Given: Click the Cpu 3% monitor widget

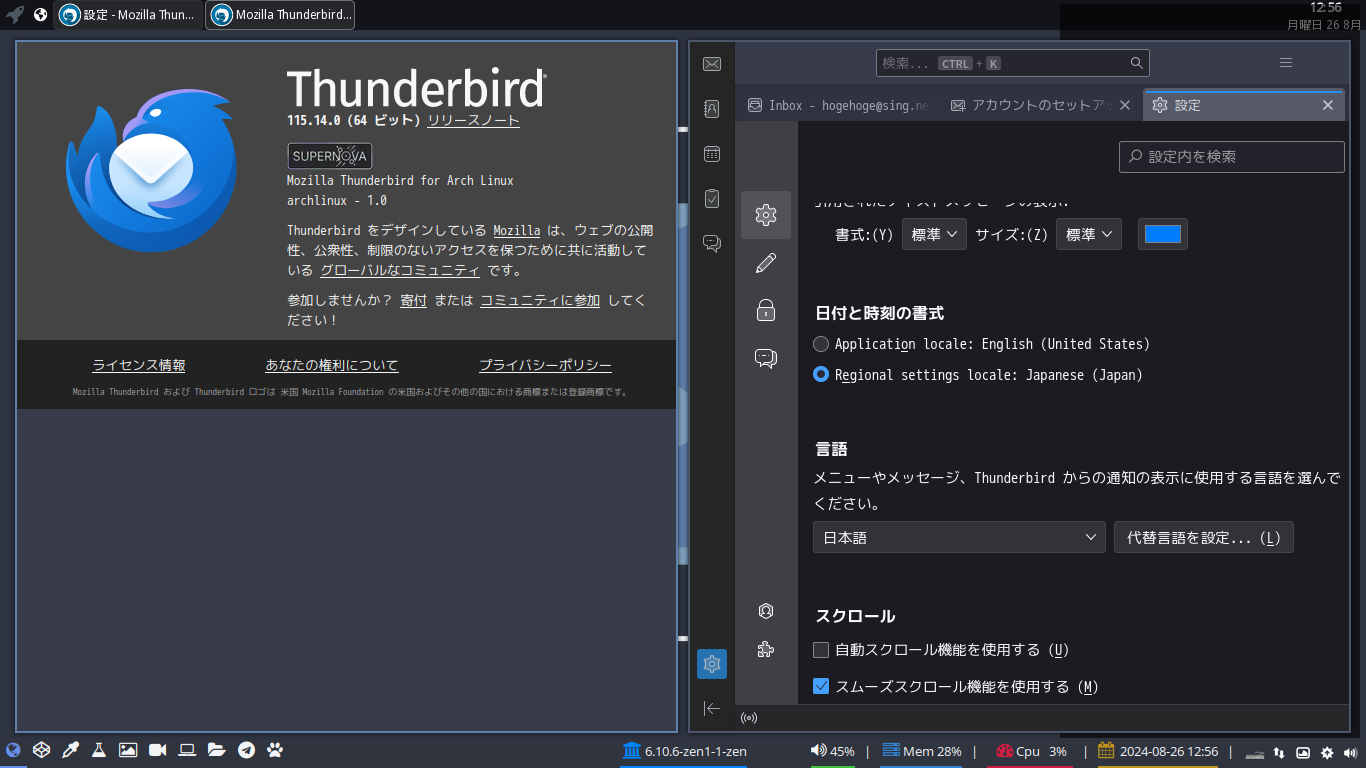Looking at the screenshot, I should (x=1032, y=752).
